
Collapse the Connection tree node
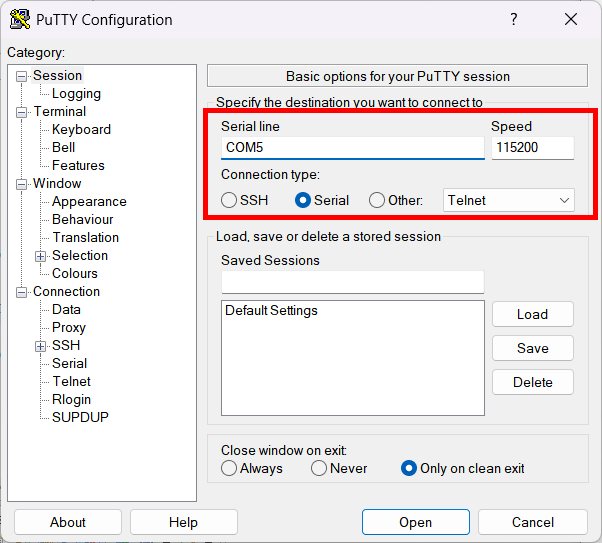coord(22,292)
